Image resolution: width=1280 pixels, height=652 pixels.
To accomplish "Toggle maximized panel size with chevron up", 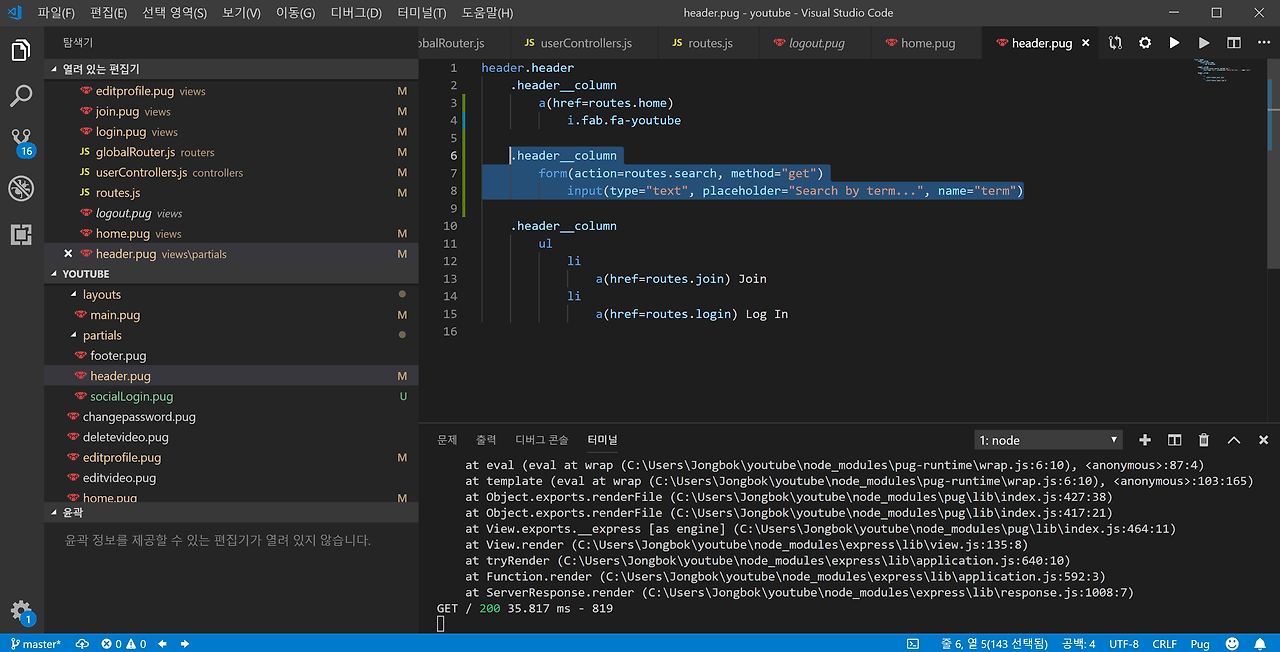I will 1234,440.
